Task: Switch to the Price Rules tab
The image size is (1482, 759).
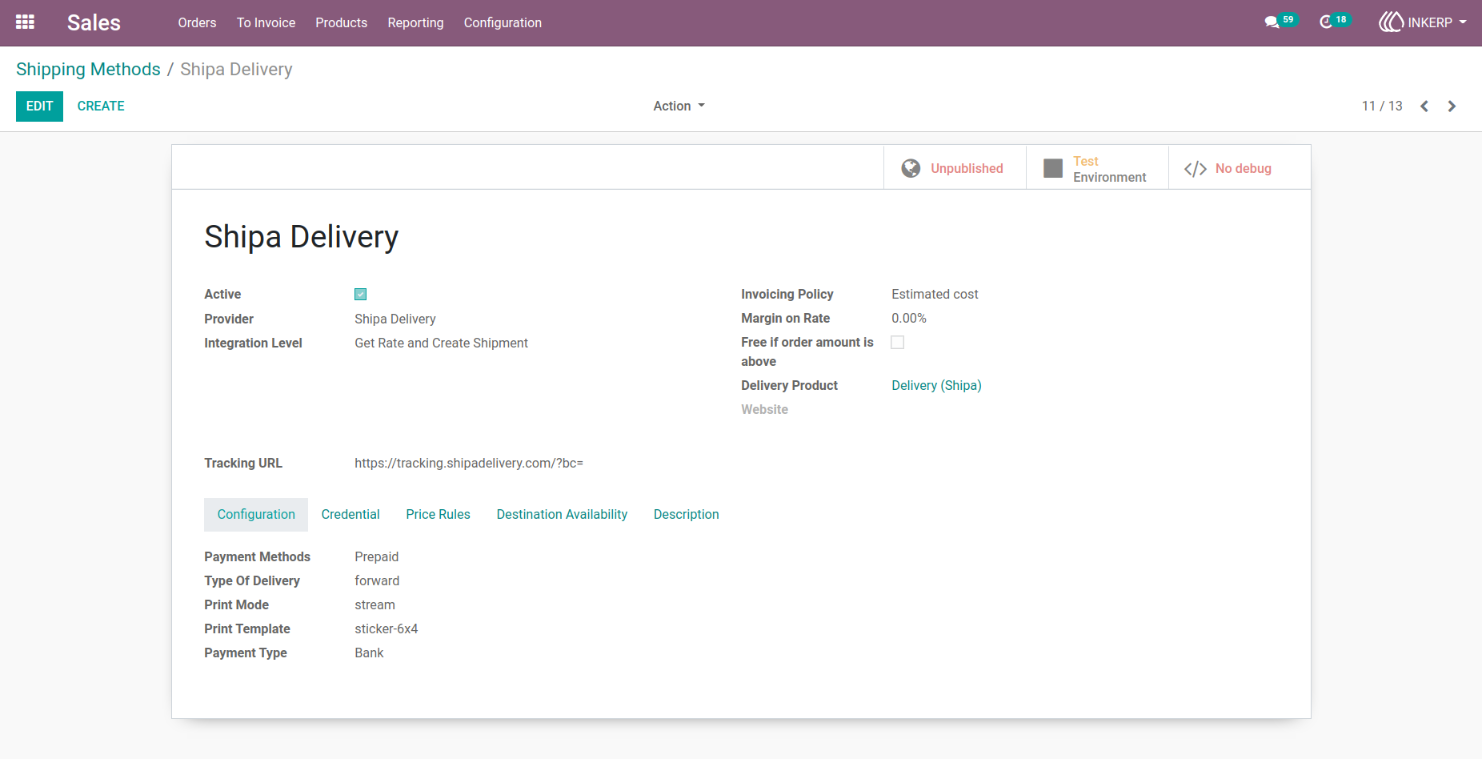Action: tap(438, 514)
